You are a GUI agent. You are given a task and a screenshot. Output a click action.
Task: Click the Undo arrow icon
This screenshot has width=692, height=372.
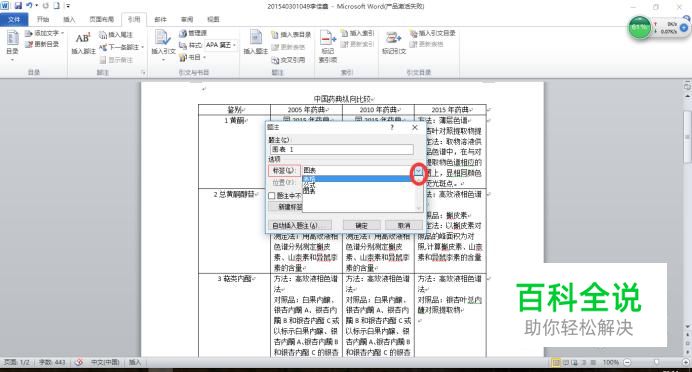[29, 6]
